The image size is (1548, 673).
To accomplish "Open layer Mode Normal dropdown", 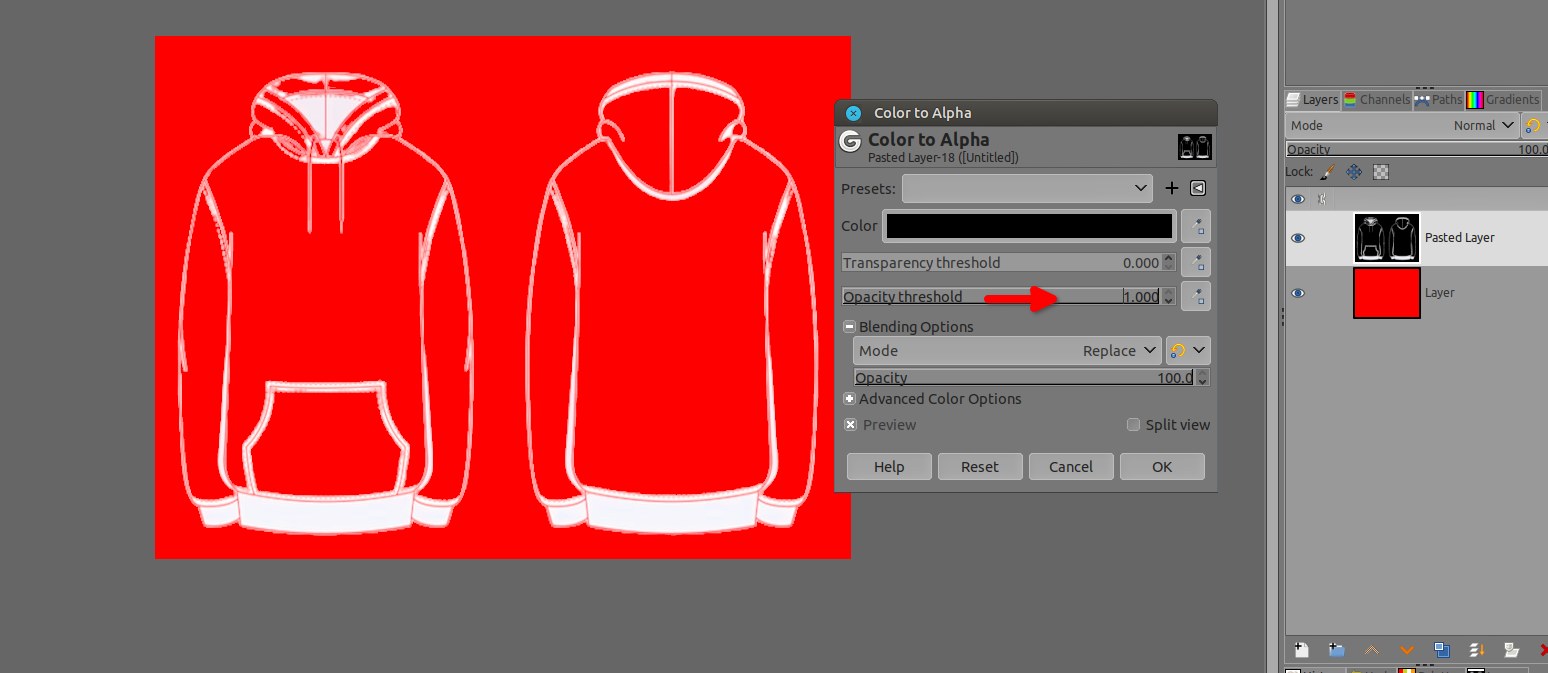I will tap(1400, 126).
